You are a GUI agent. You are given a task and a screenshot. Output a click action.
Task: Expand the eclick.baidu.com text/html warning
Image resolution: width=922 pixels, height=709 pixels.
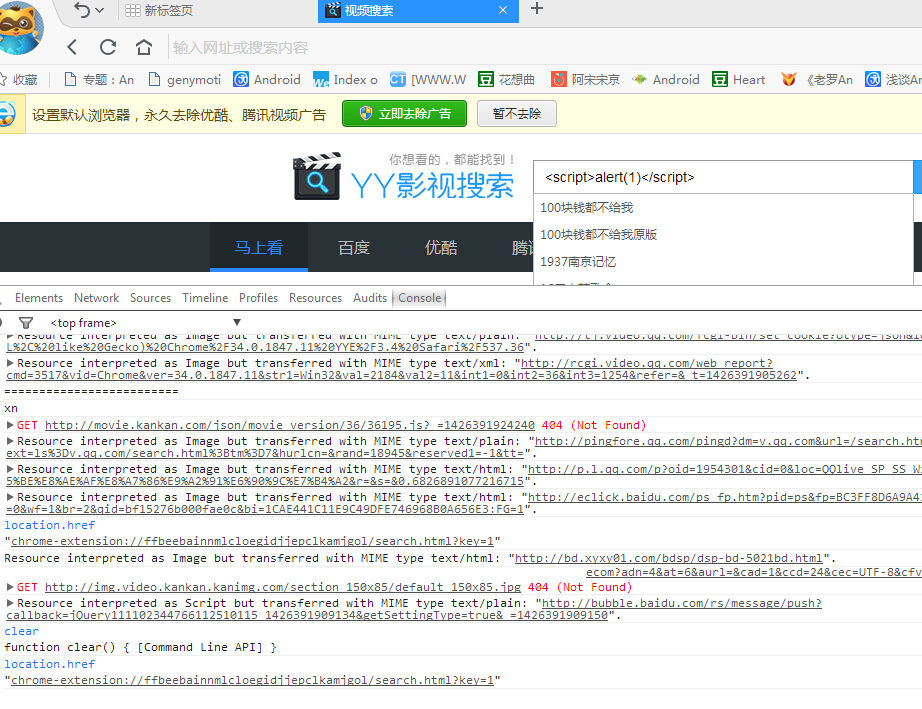click(10, 497)
